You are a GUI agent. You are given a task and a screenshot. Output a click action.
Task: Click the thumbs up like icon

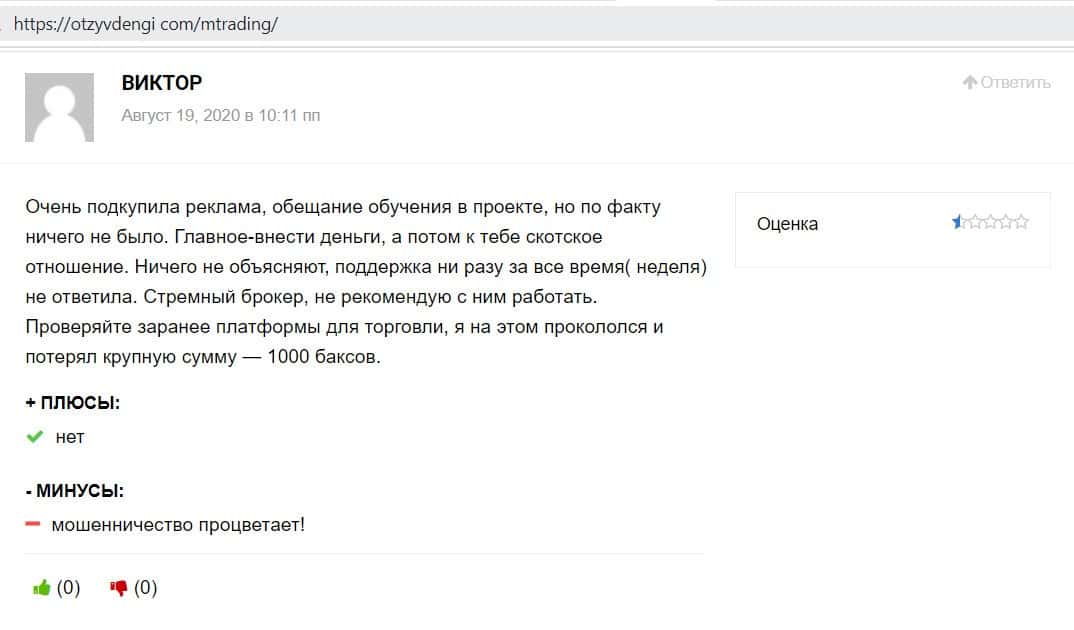(41, 588)
